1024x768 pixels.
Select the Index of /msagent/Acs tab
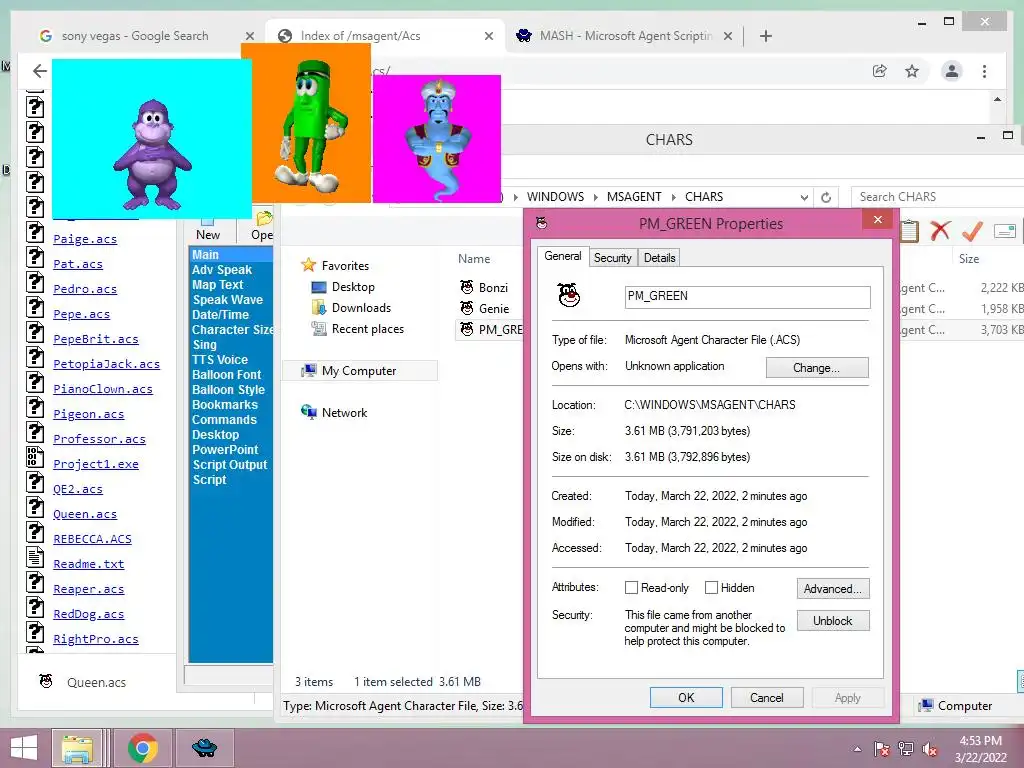pos(385,36)
